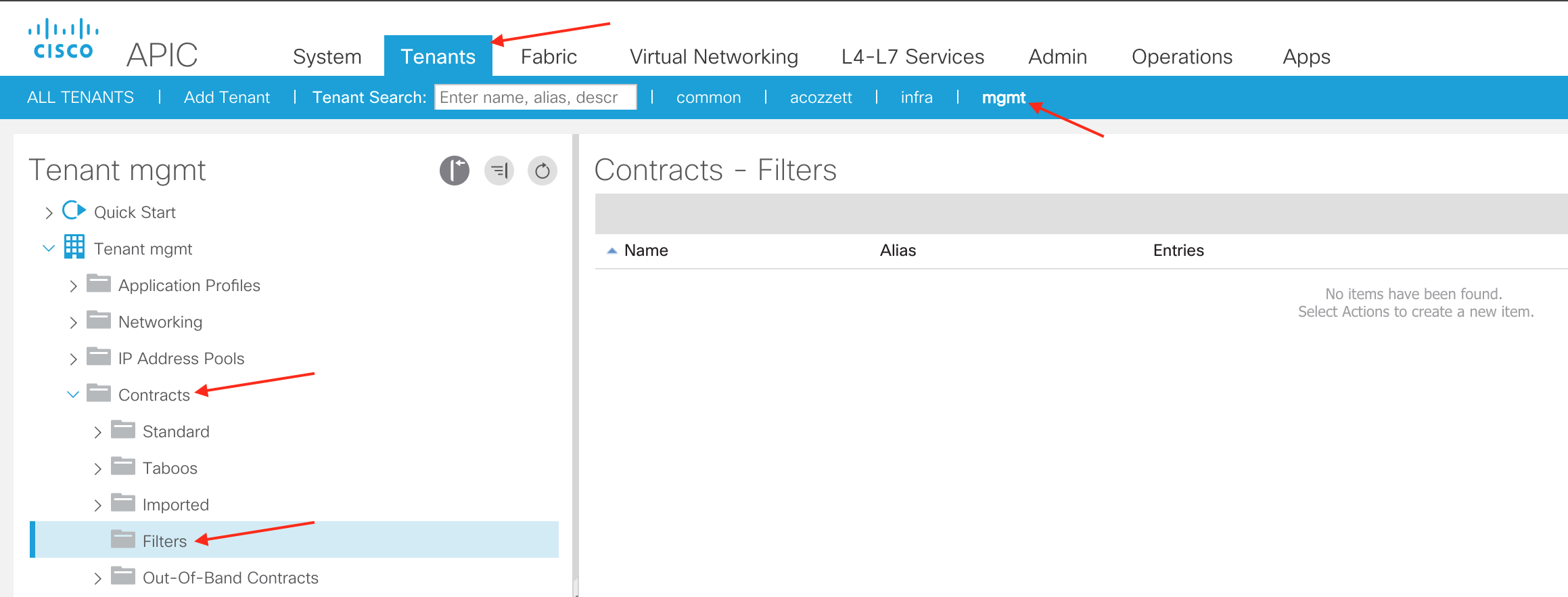Image resolution: width=1568 pixels, height=597 pixels.
Task: Click the collapse tree list icon
Action: coord(499,171)
